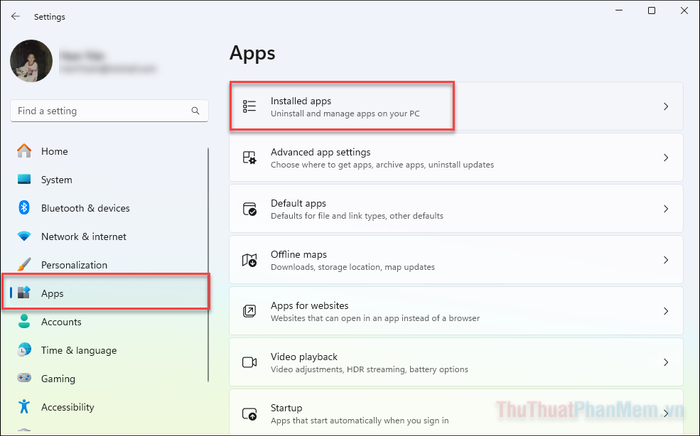Click the Gaming label in sidebar

point(58,379)
